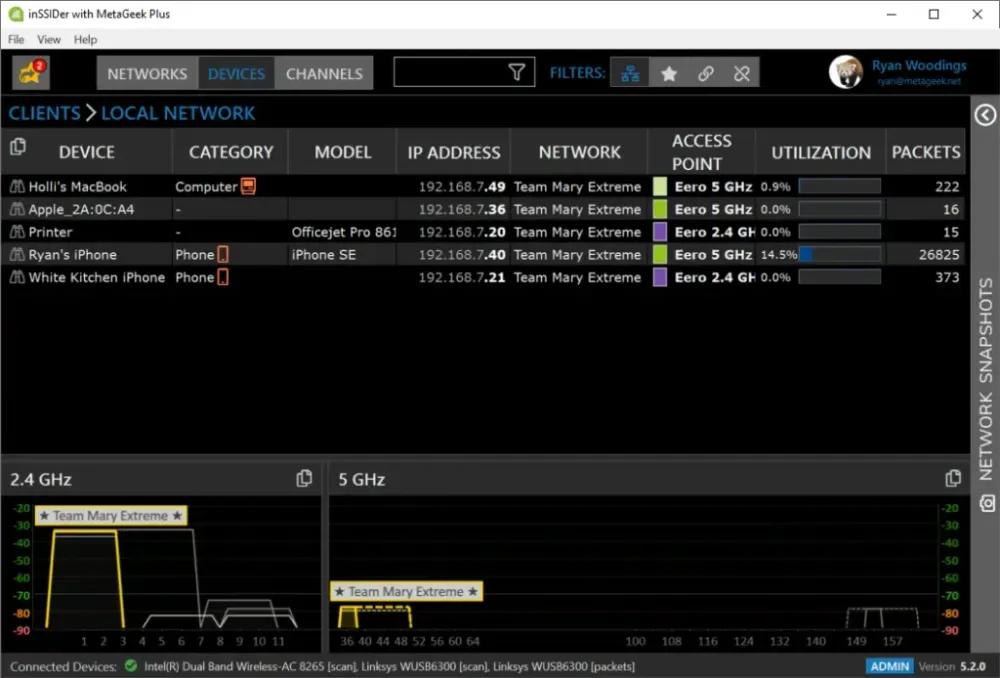This screenshot has width=1000, height=678.
Task: Switch to the CHANNELS tab
Action: [x=324, y=72]
